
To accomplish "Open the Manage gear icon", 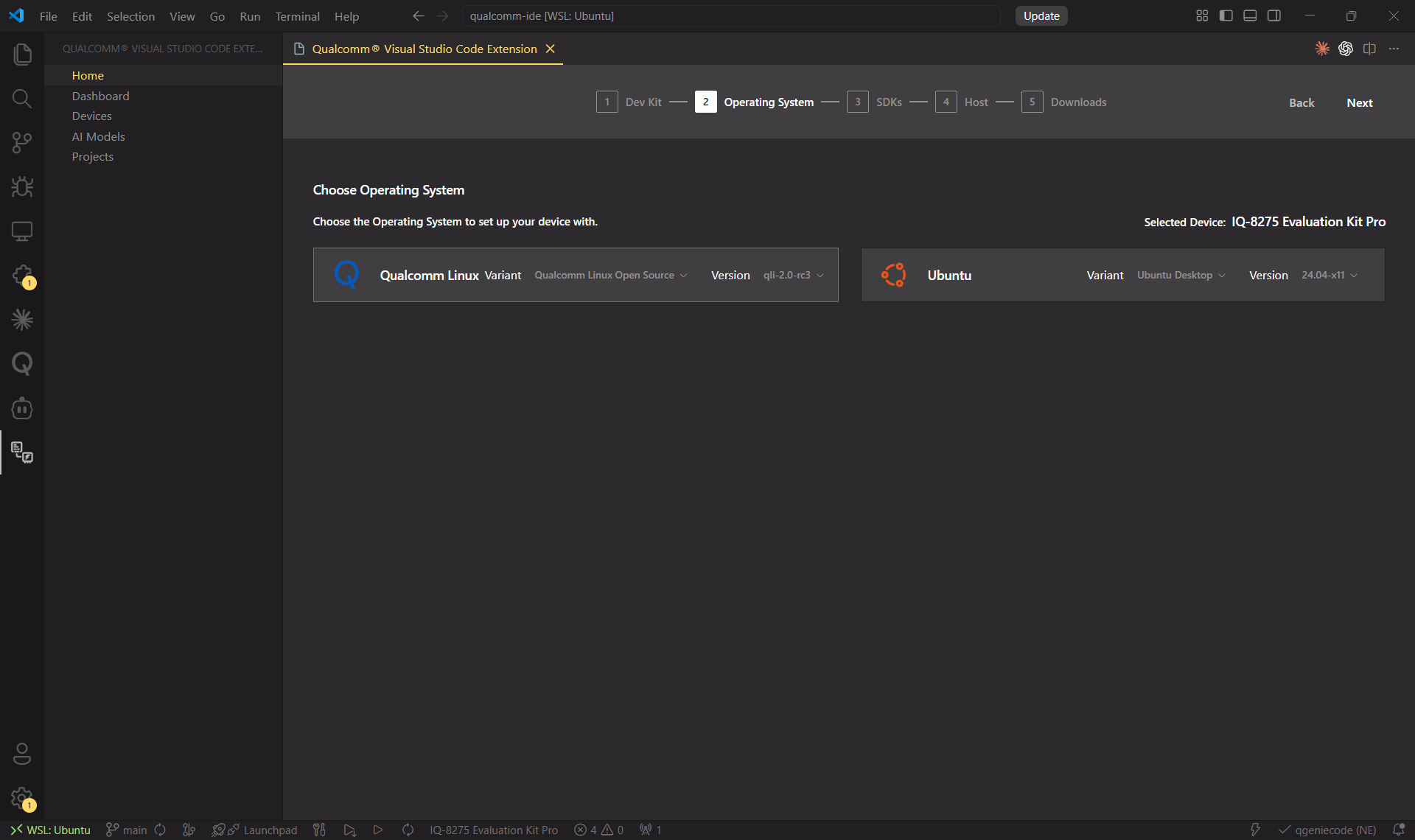I will point(22,798).
